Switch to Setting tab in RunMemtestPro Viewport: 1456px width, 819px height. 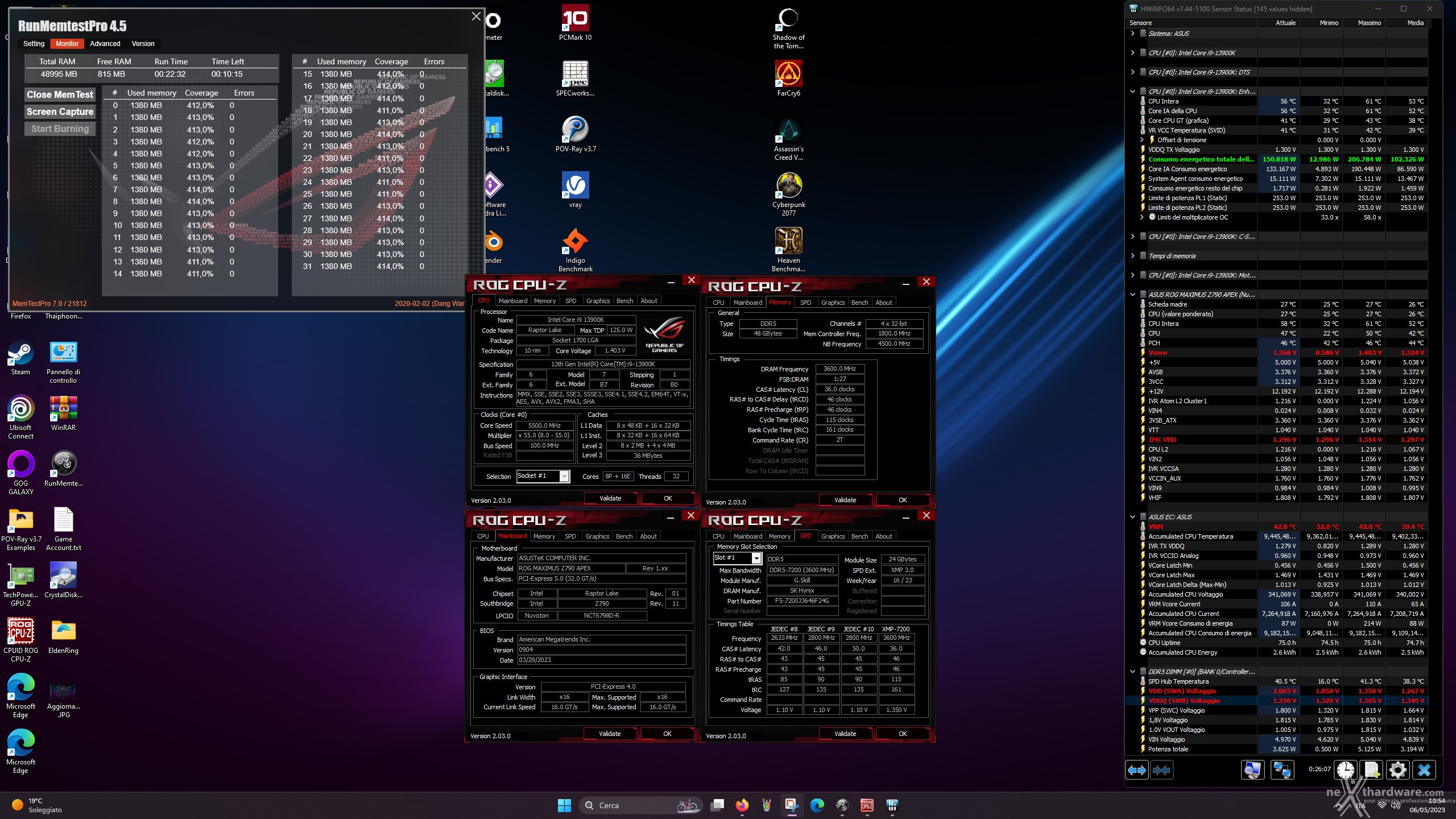click(x=34, y=44)
